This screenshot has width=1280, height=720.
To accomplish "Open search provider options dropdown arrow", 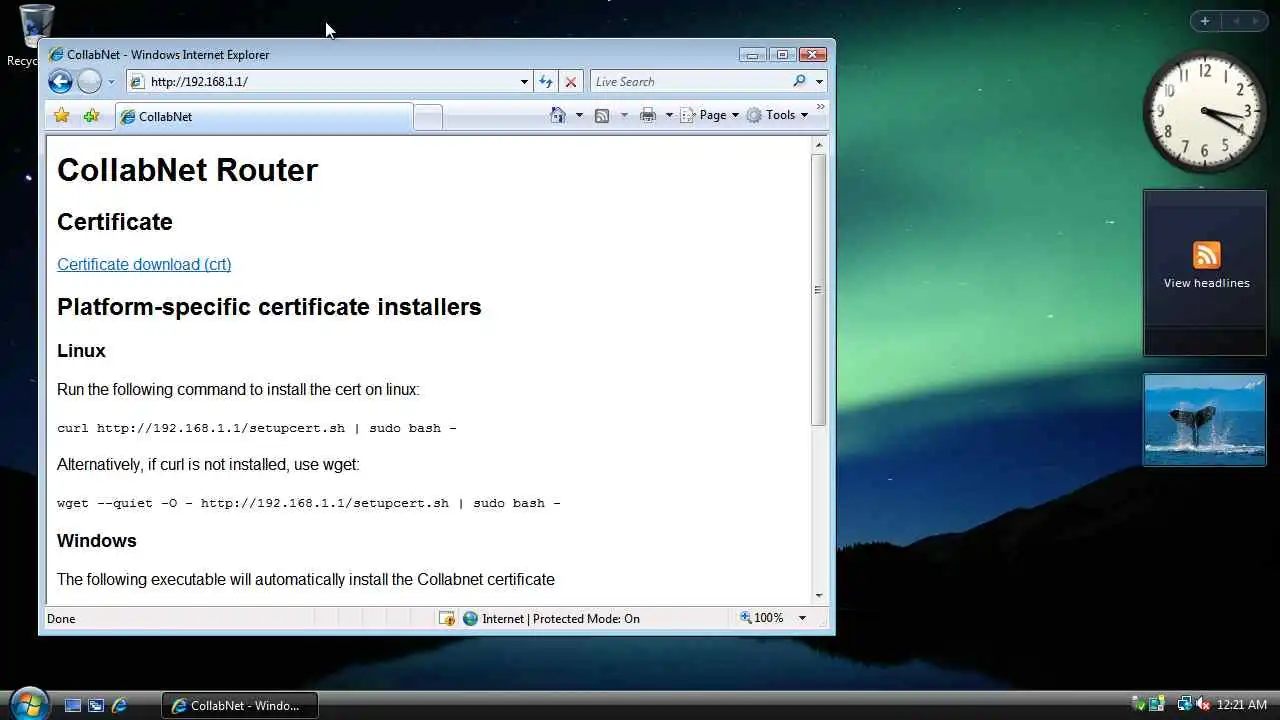I will click(x=819, y=82).
